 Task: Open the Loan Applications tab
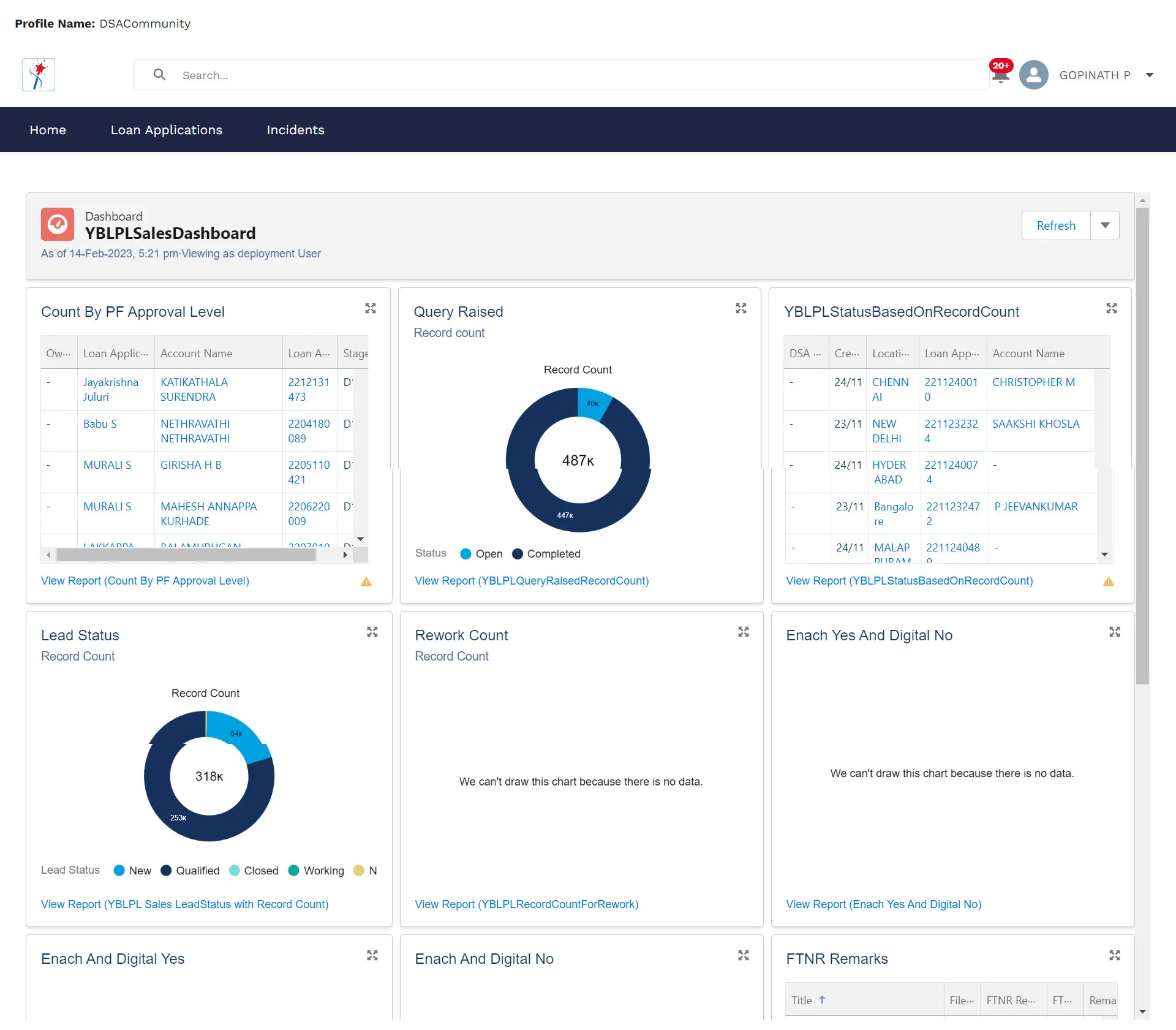pos(167,130)
